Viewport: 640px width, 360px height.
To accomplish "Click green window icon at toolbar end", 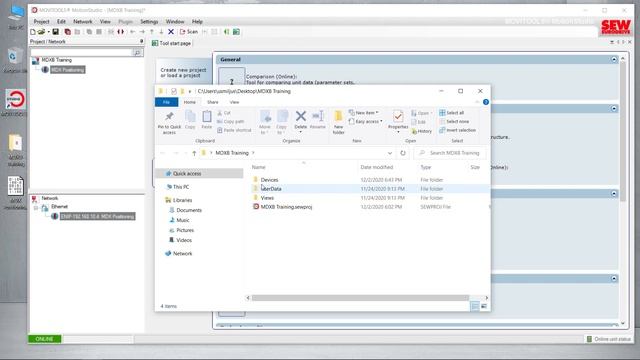I will coord(236,32).
